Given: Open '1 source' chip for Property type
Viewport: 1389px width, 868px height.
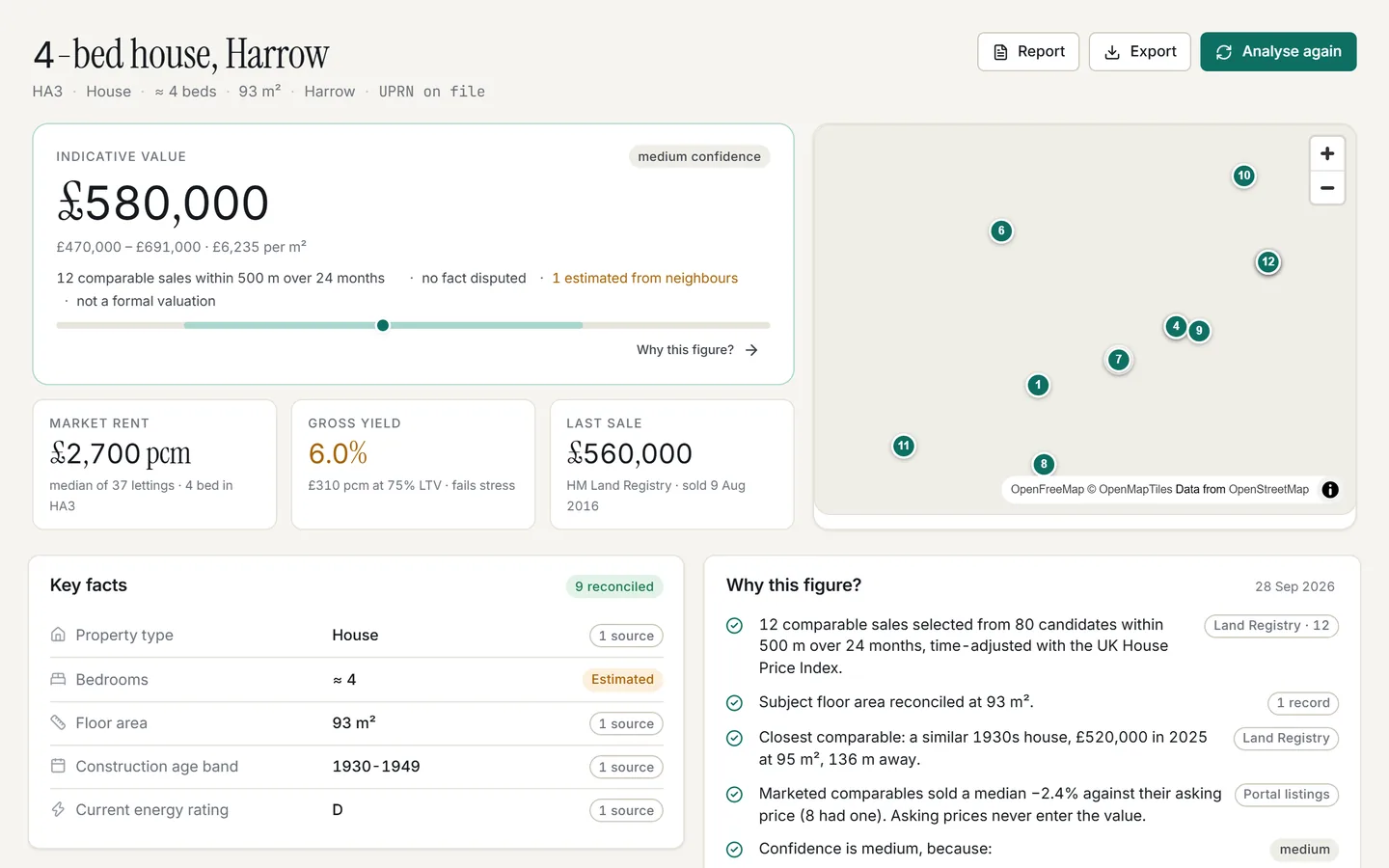Looking at the screenshot, I should click(x=626, y=636).
